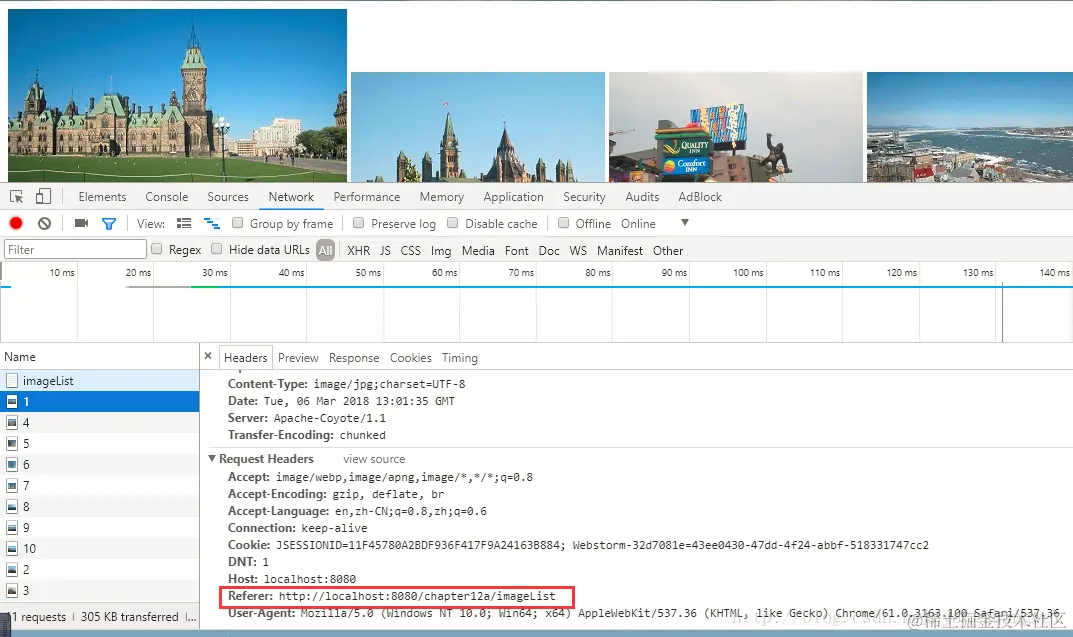Select request row named 6
Screen dimensions: 1073x637
coord(100,465)
